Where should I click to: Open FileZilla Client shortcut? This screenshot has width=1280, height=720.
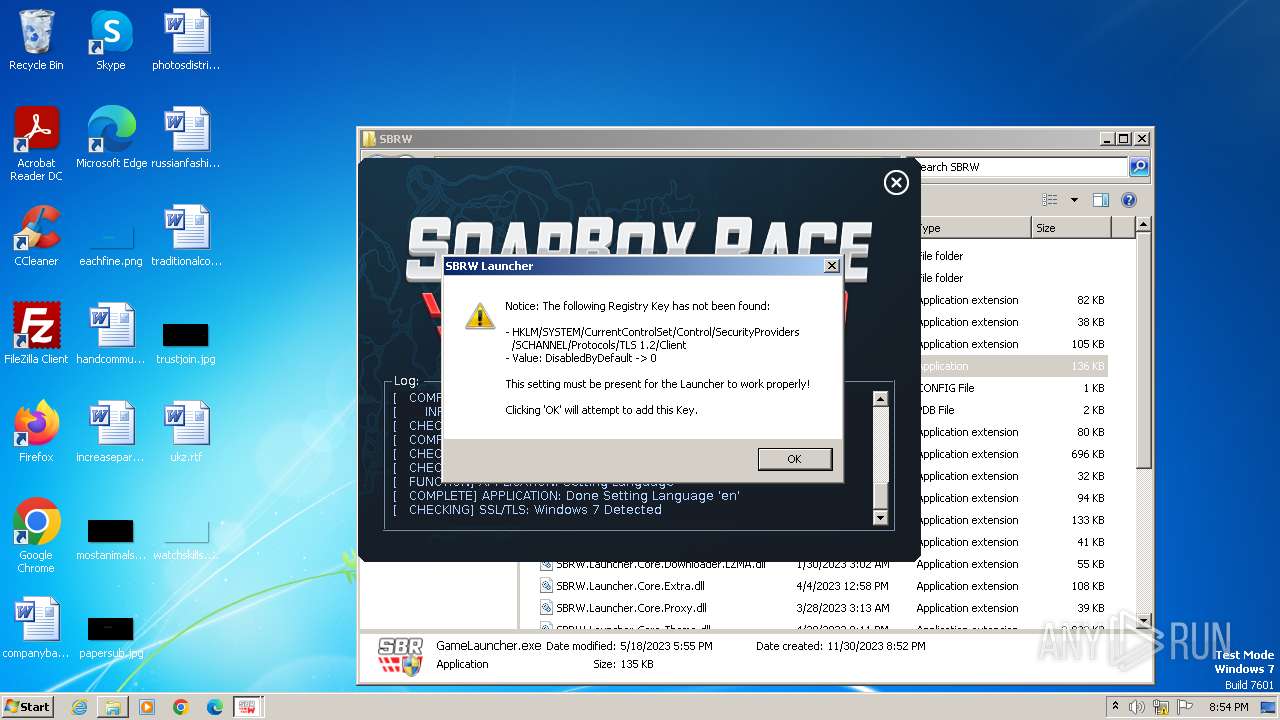(36, 334)
